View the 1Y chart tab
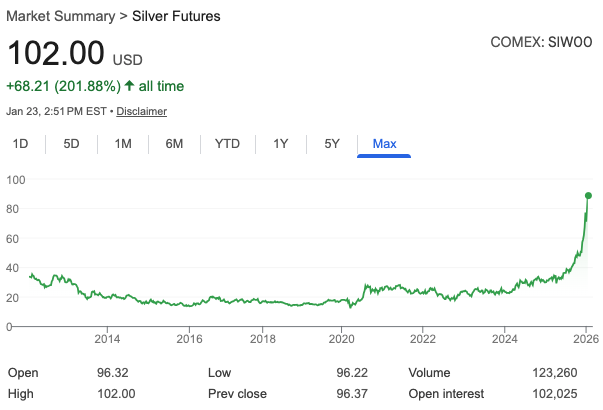 coord(281,144)
